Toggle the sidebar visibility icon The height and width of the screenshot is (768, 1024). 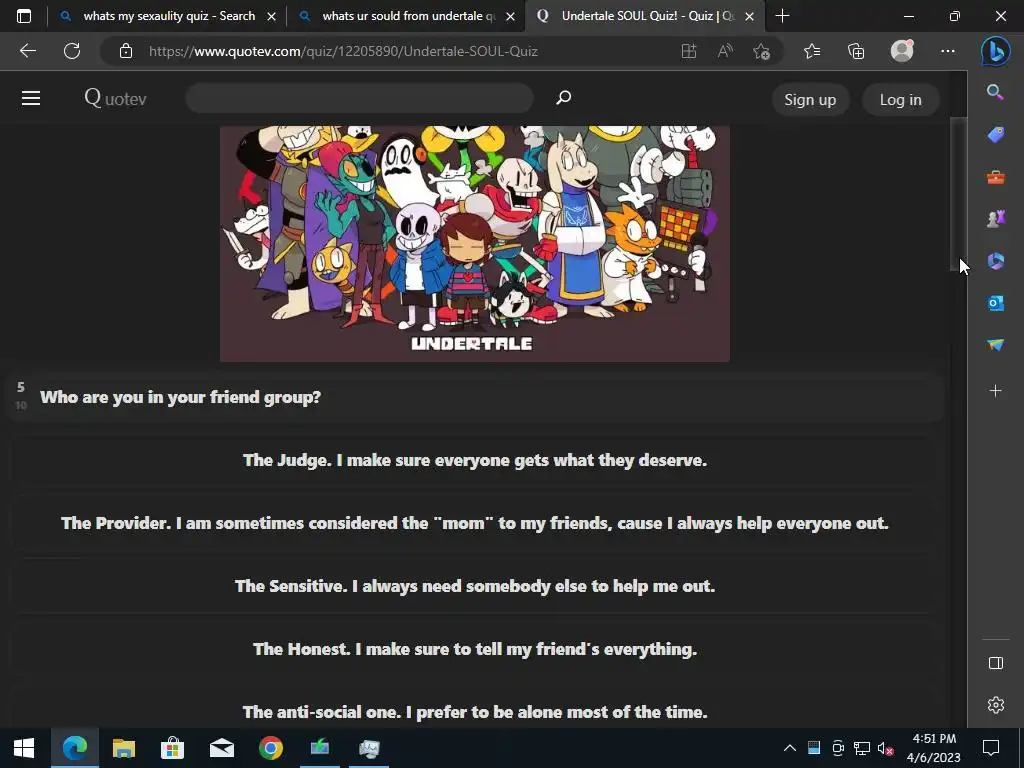click(x=995, y=663)
